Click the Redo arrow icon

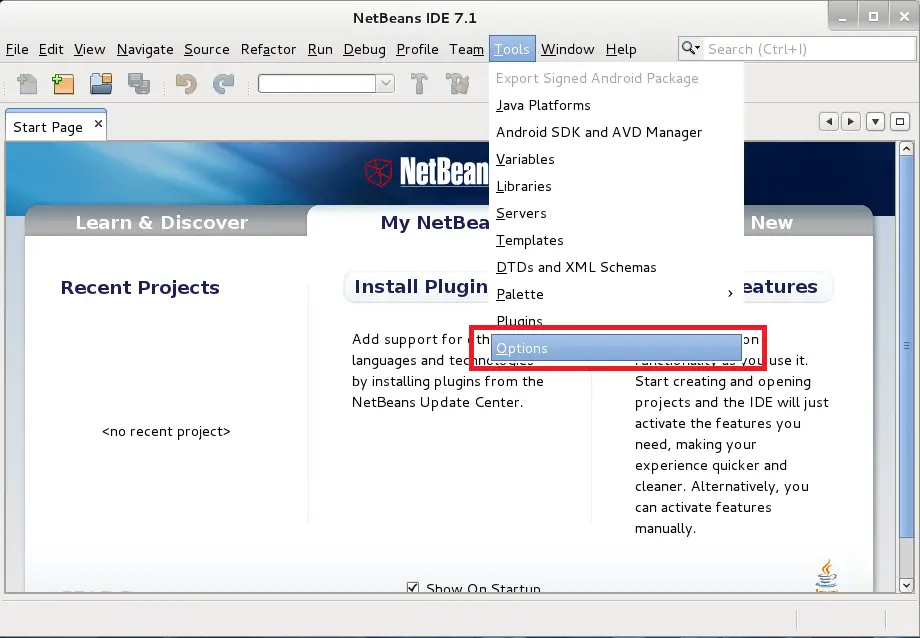224,84
